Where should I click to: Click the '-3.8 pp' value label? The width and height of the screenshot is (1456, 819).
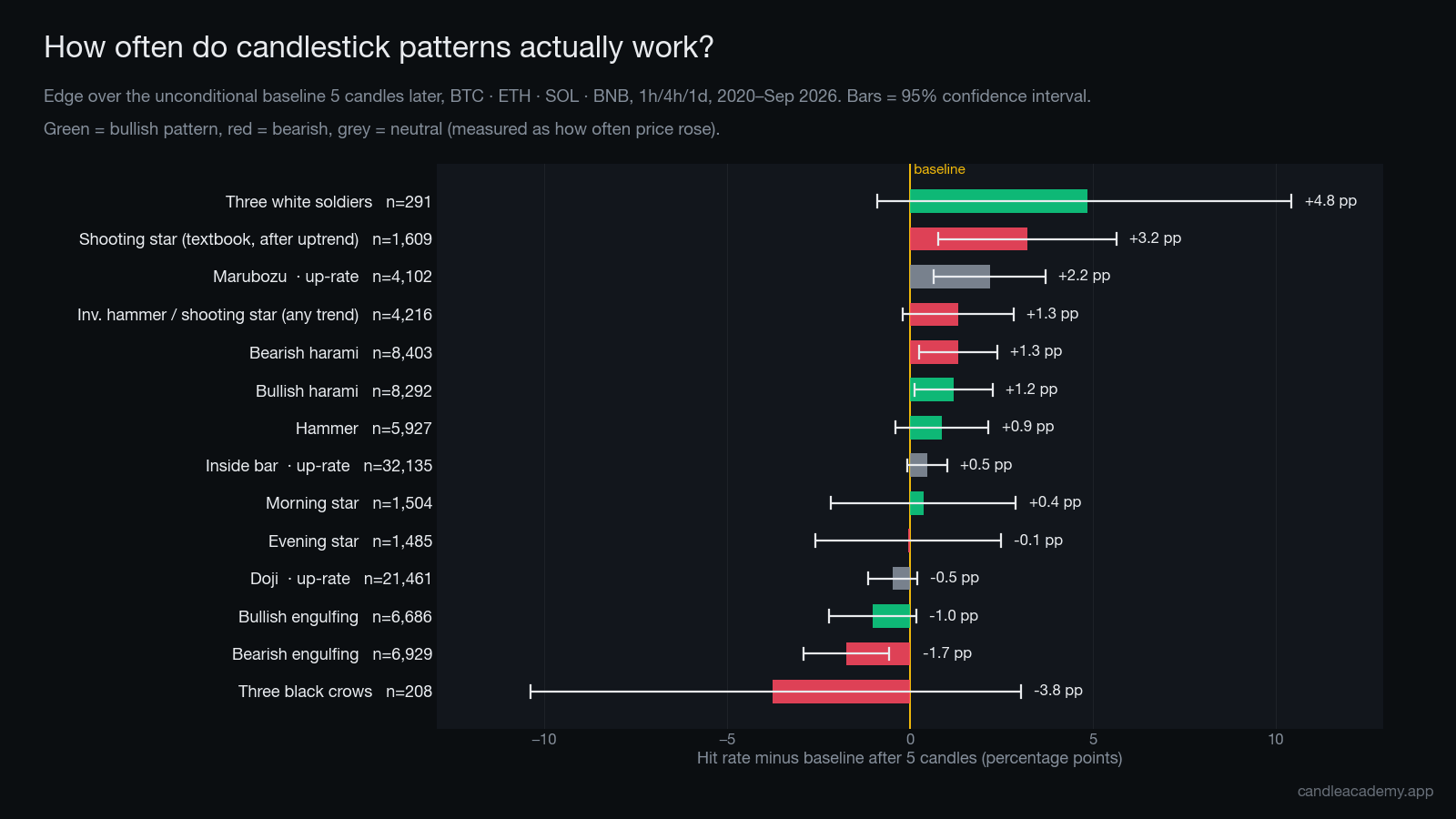click(1058, 691)
